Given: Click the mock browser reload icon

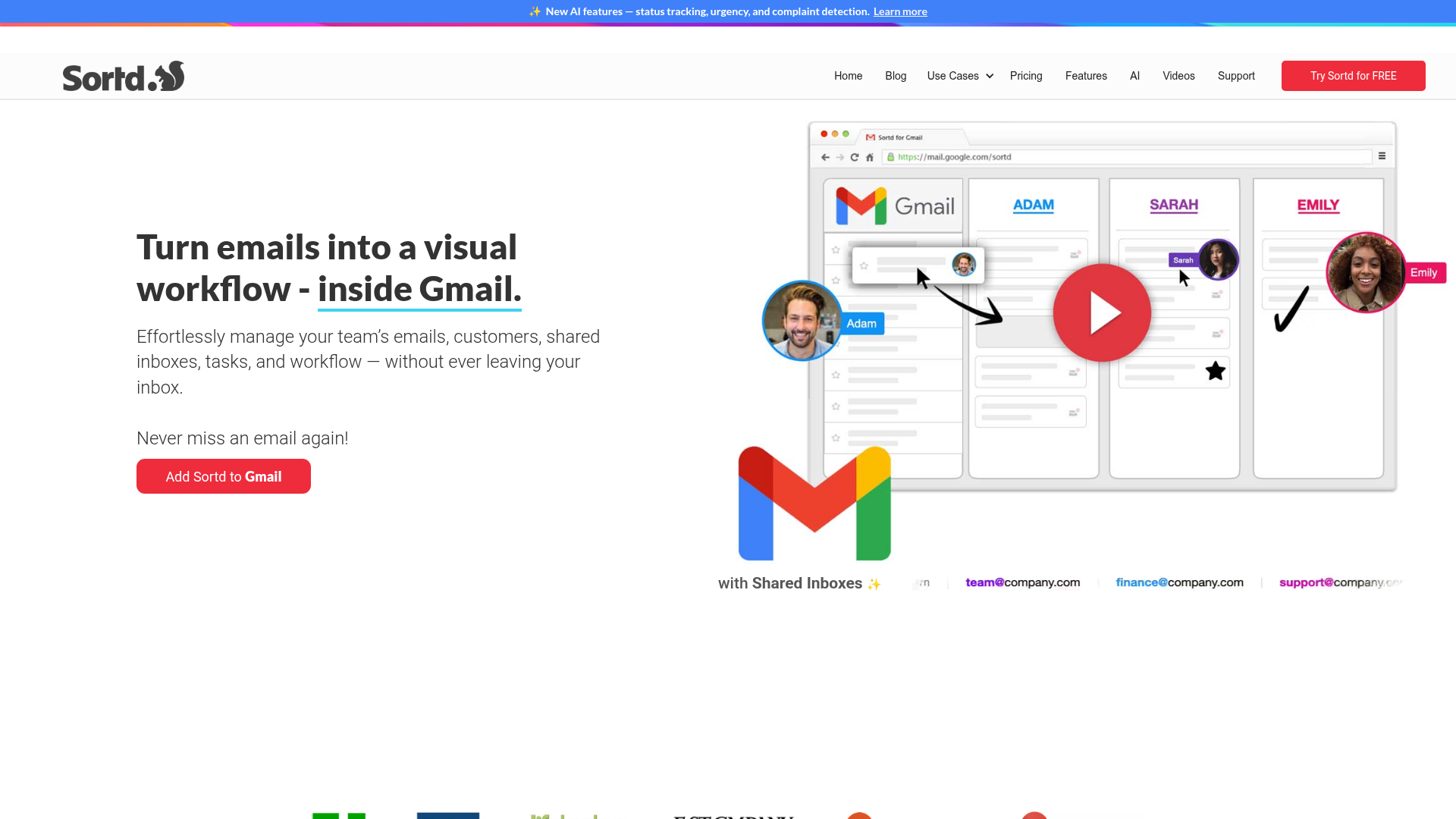Looking at the screenshot, I should [855, 157].
